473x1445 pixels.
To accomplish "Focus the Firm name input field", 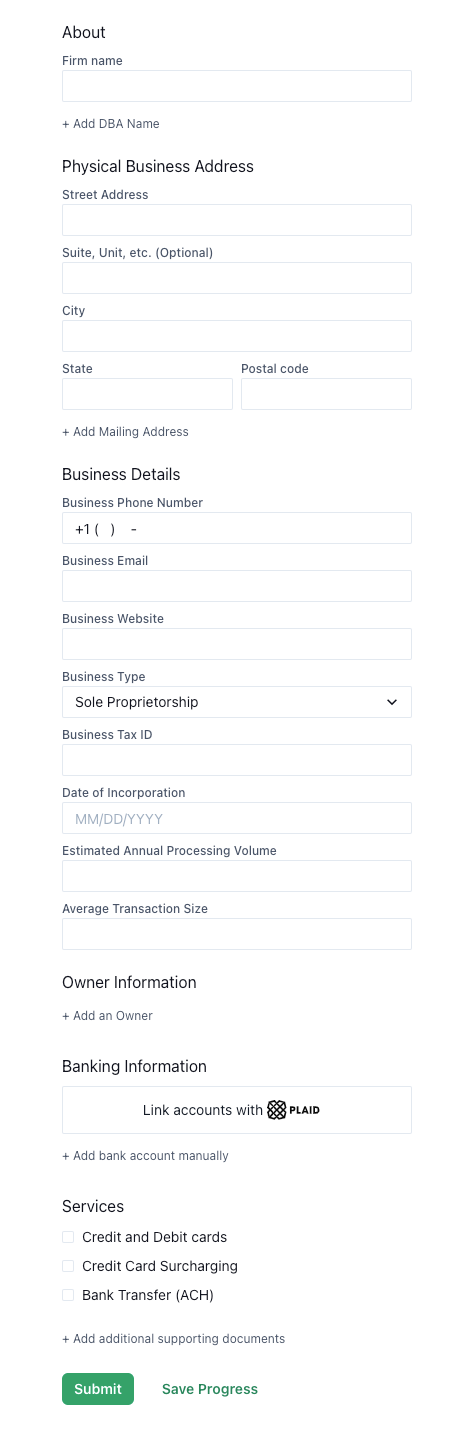I will pyautogui.click(x=237, y=86).
